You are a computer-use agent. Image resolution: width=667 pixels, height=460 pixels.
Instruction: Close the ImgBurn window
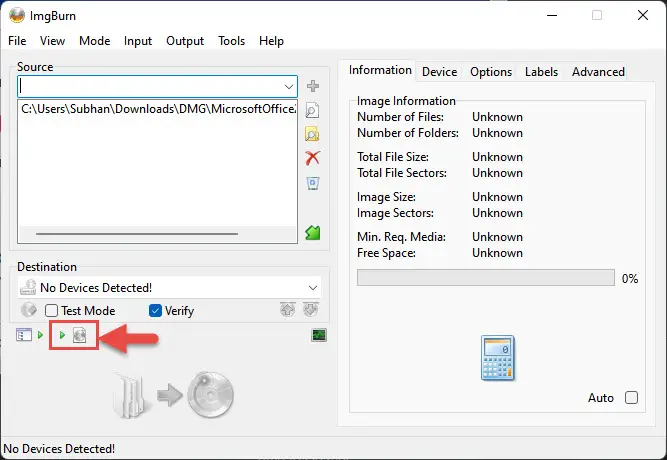point(643,15)
